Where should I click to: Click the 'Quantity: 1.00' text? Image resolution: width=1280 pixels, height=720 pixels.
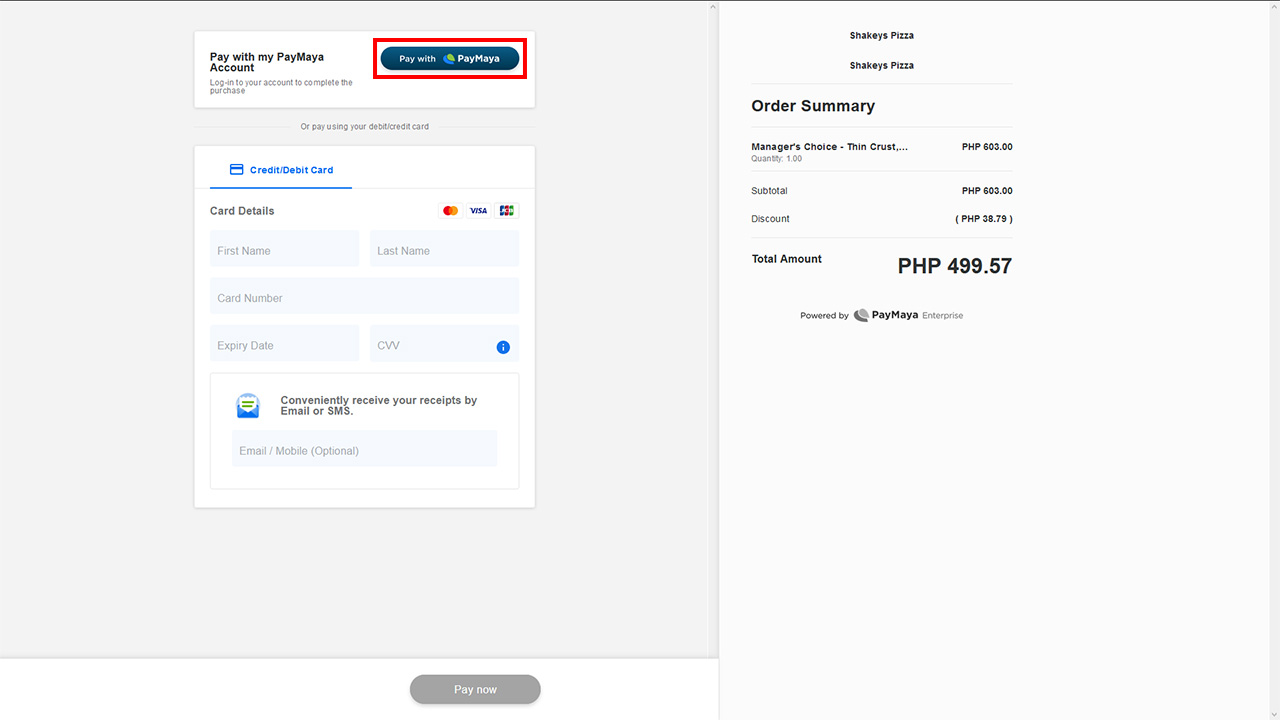point(776,159)
